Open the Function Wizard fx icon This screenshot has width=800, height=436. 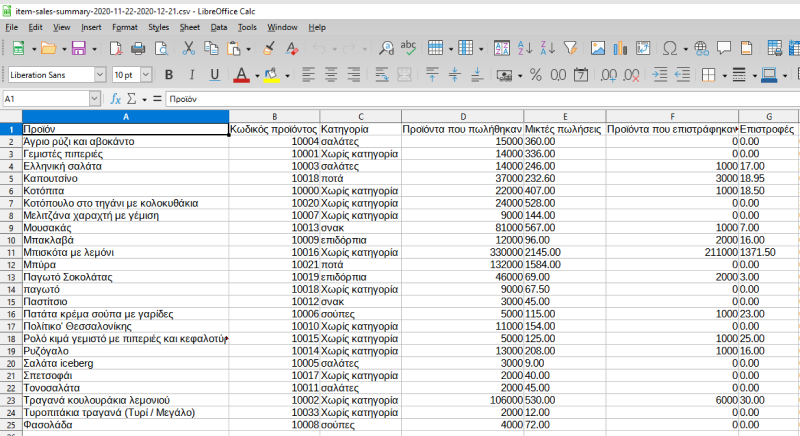(x=116, y=99)
